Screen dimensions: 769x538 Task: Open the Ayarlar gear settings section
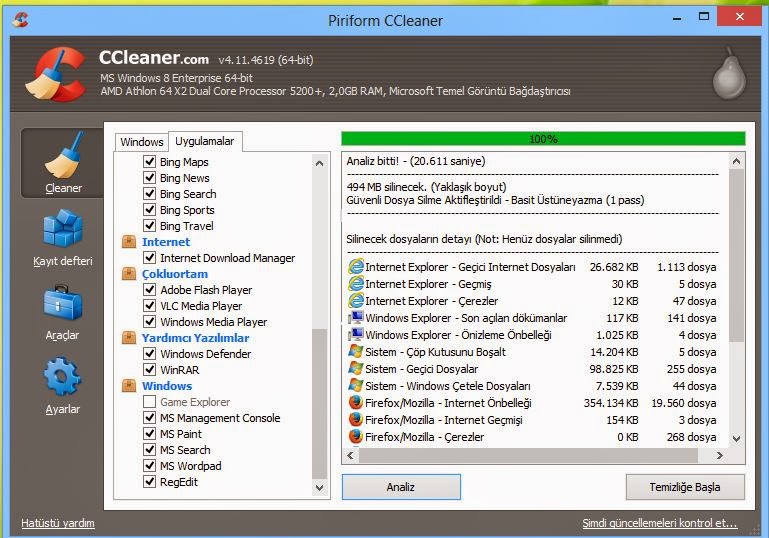point(62,386)
